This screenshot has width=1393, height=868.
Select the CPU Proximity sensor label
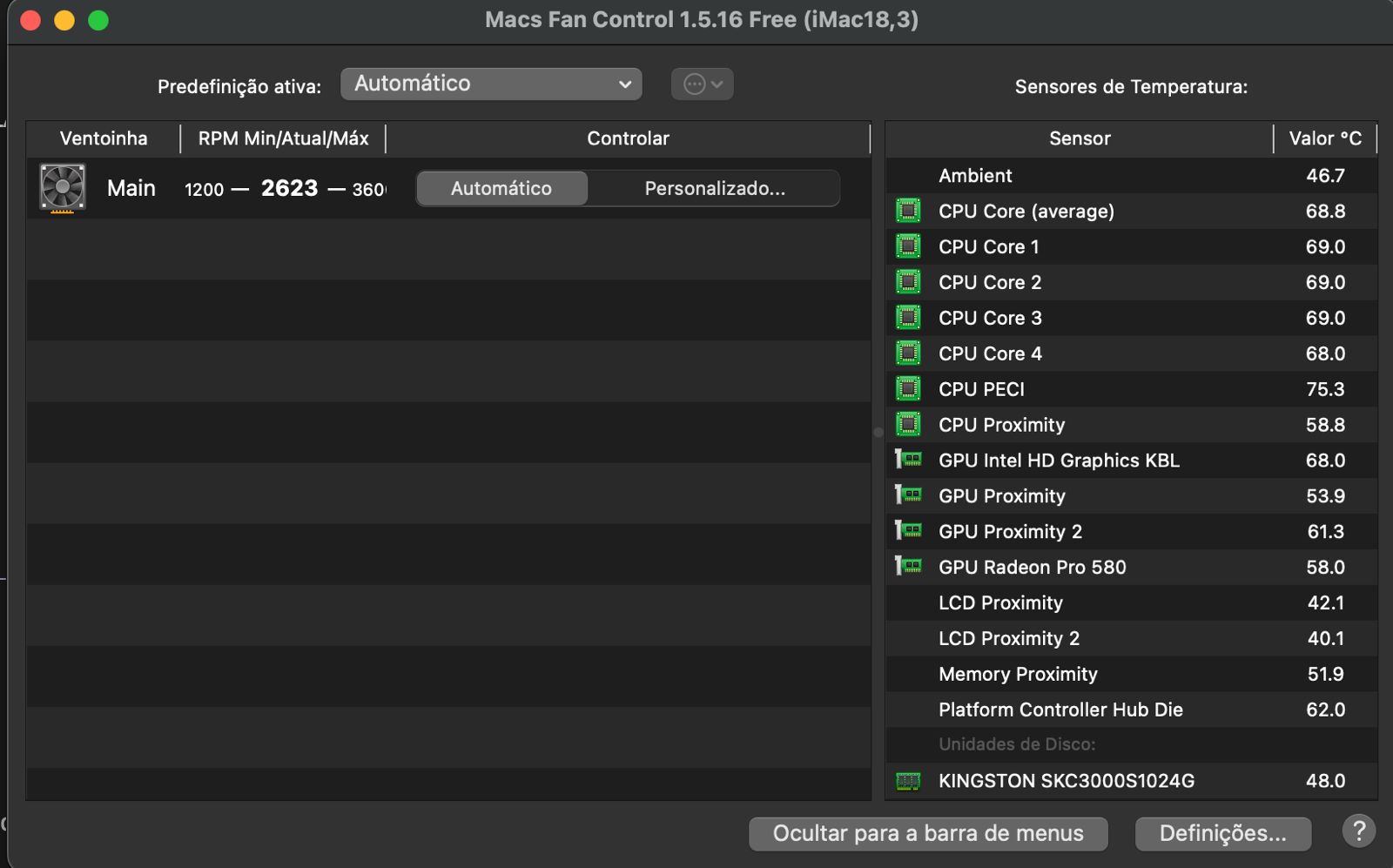pyautogui.click(x=1002, y=426)
